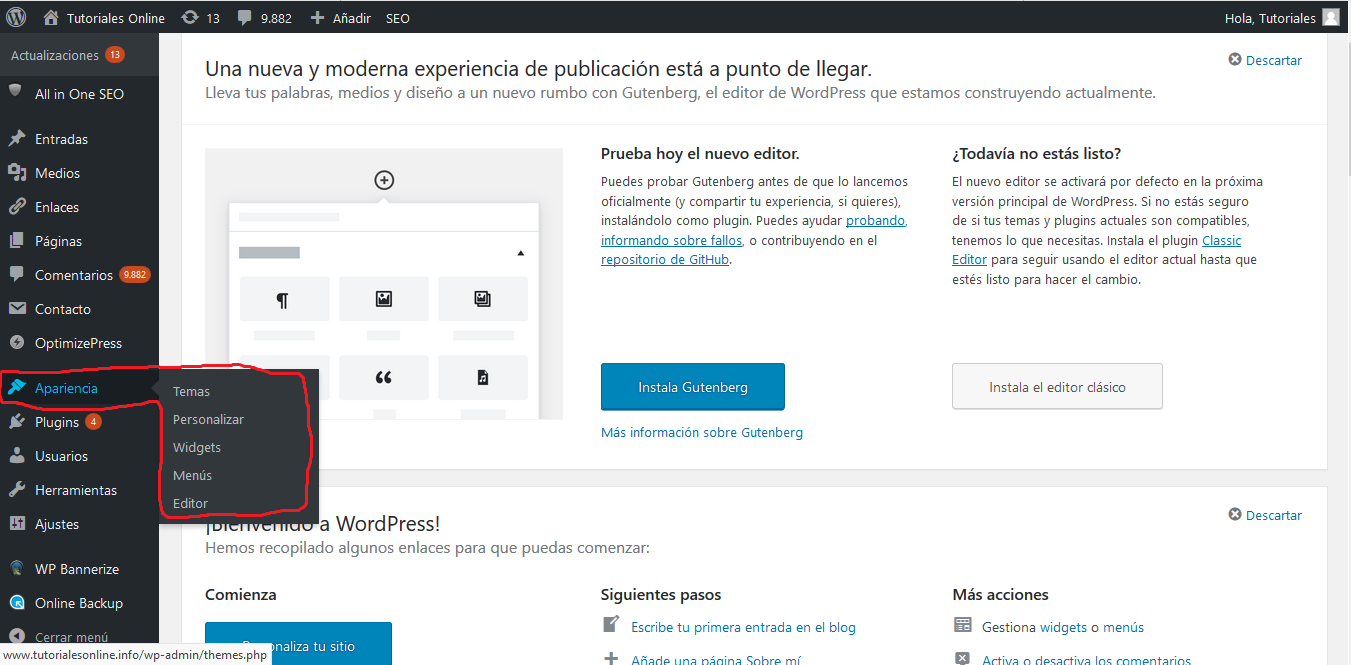Viewport: 1351px width, 665px height.
Task: Click the widgets grid icon beside Gestiona
Action: click(962, 626)
